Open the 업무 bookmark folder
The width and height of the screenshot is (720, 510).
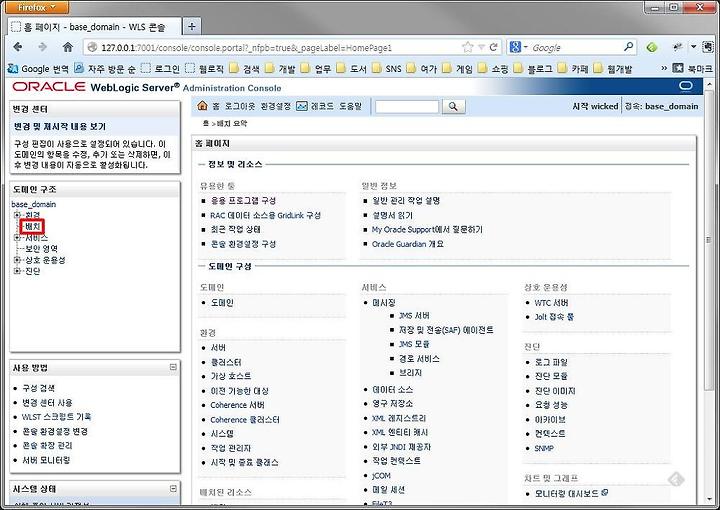pyautogui.click(x=316, y=69)
